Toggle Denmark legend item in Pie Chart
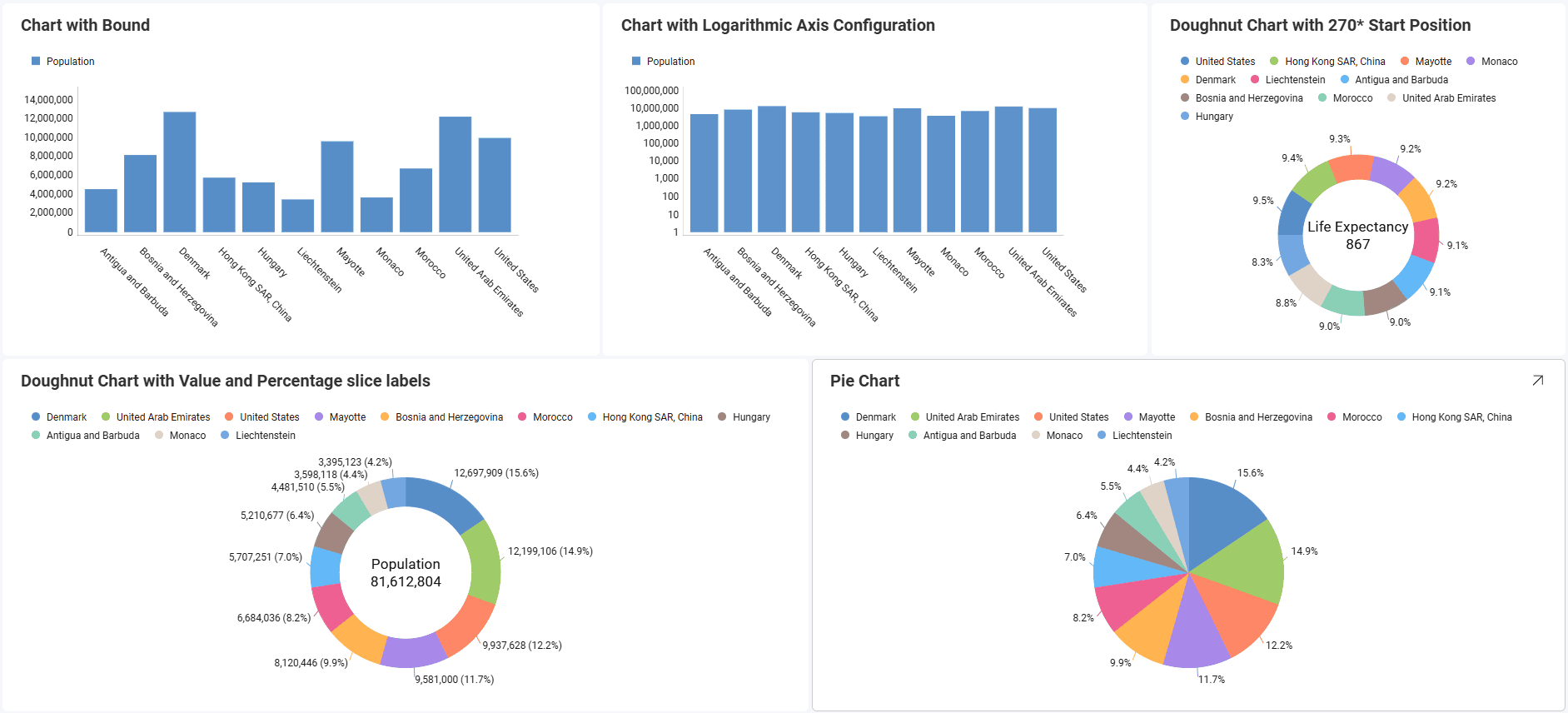1568x713 pixels. pyautogui.click(x=869, y=417)
